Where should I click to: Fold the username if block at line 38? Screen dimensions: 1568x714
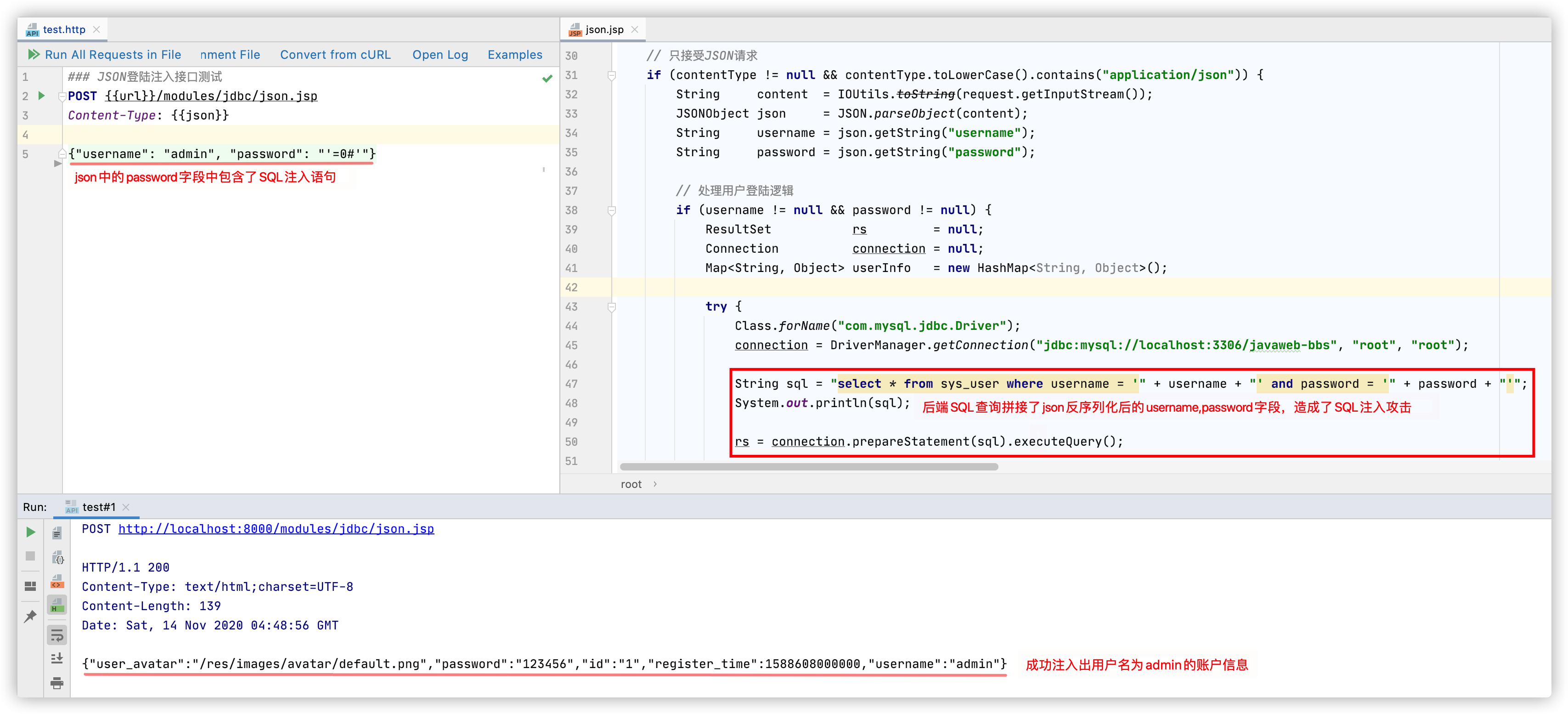pyautogui.click(x=612, y=210)
